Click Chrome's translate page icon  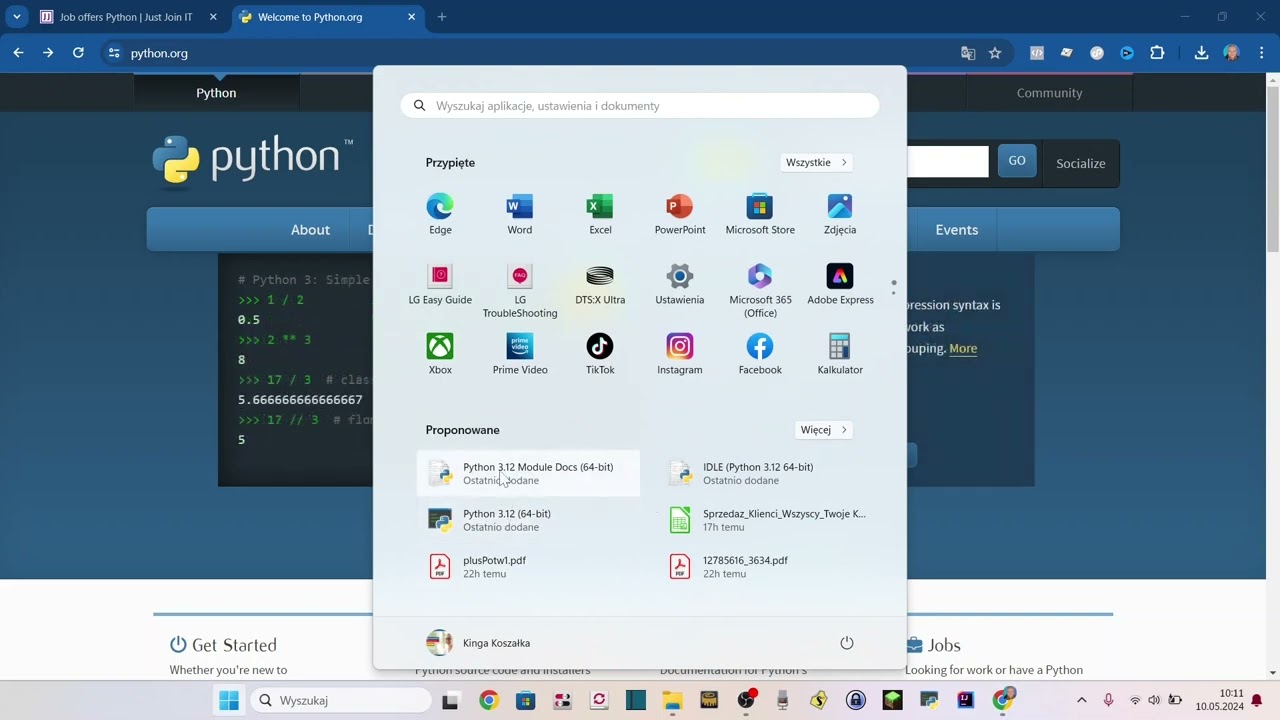(x=968, y=53)
